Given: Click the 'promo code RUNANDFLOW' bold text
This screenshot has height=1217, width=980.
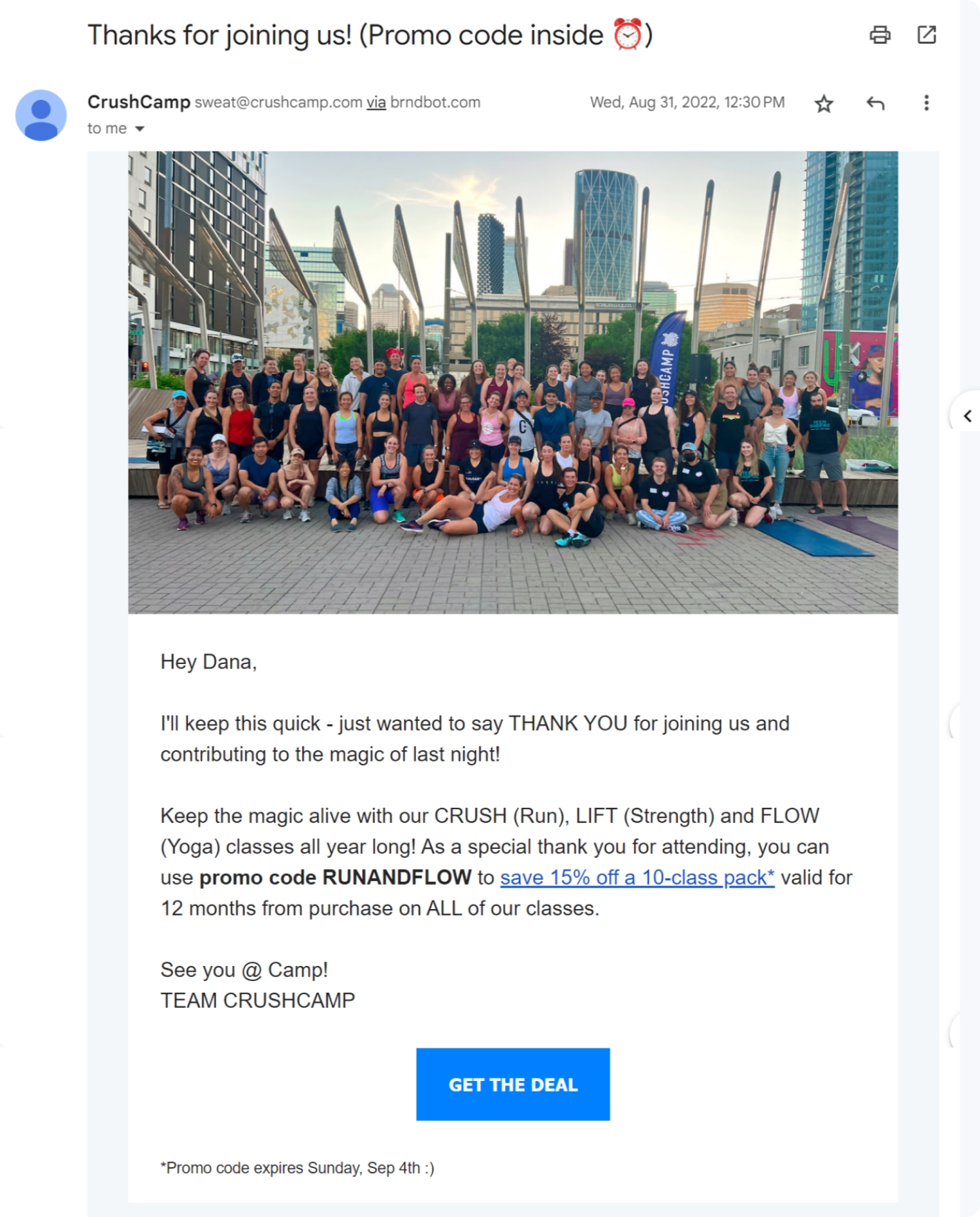Looking at the screenshot, I should [335, 877].
